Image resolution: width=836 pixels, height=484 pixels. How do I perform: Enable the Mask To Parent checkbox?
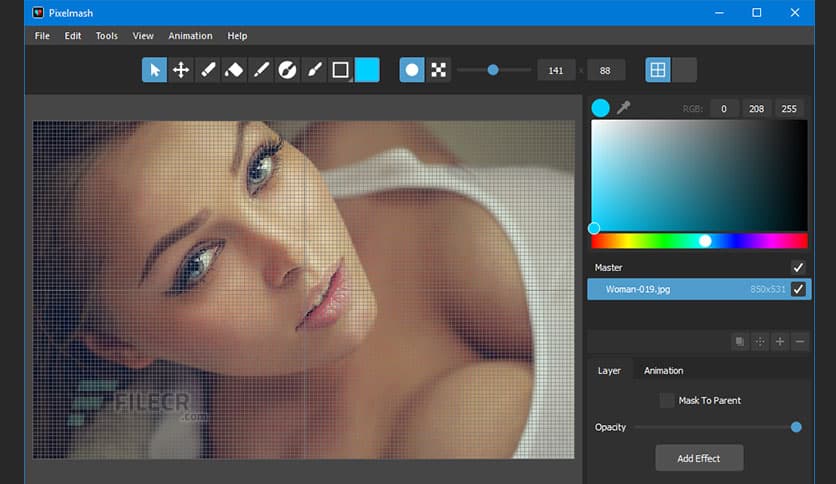tap(667, 401)
